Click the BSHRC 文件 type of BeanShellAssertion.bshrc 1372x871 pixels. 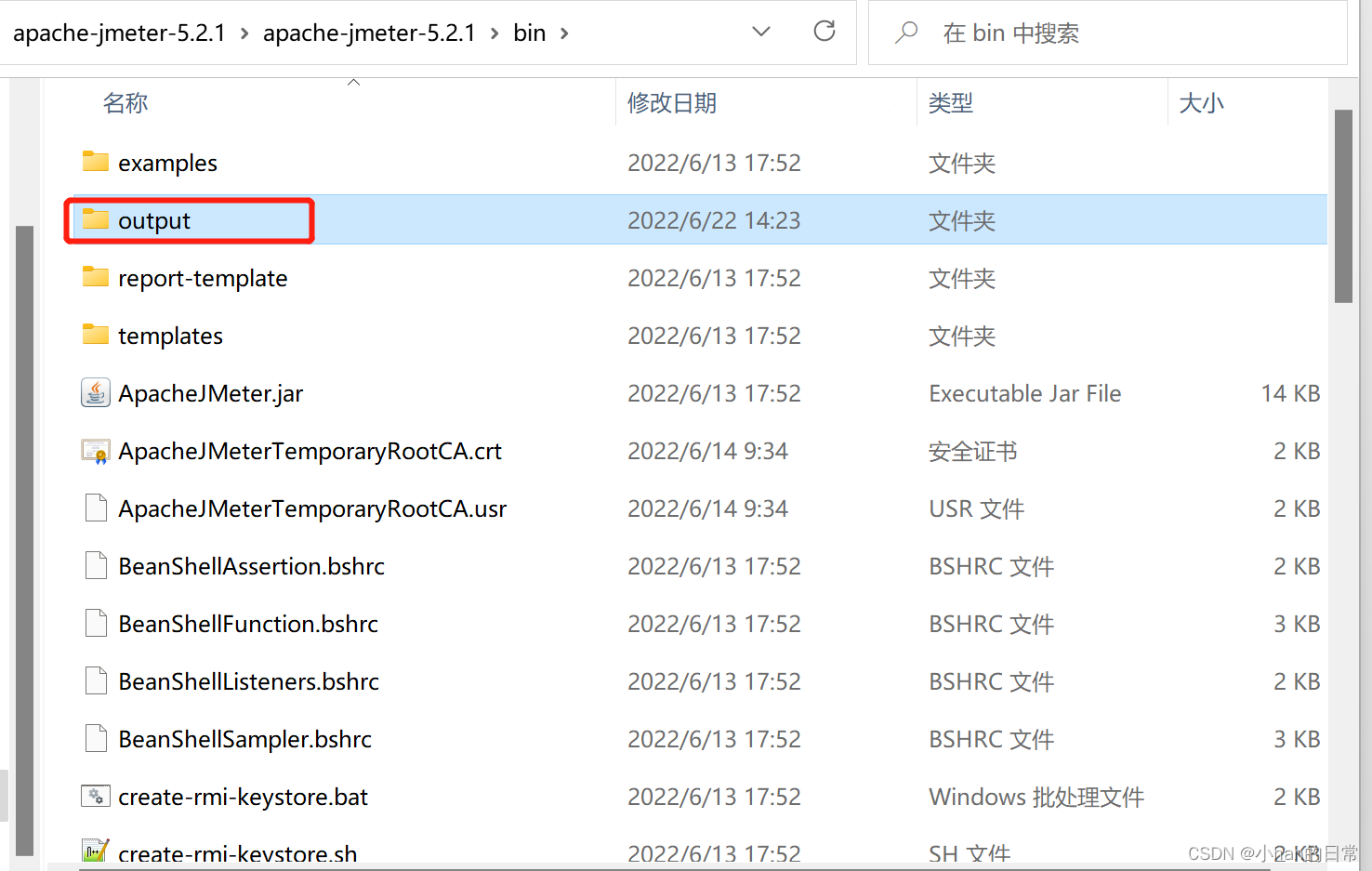tap(992, 566)
